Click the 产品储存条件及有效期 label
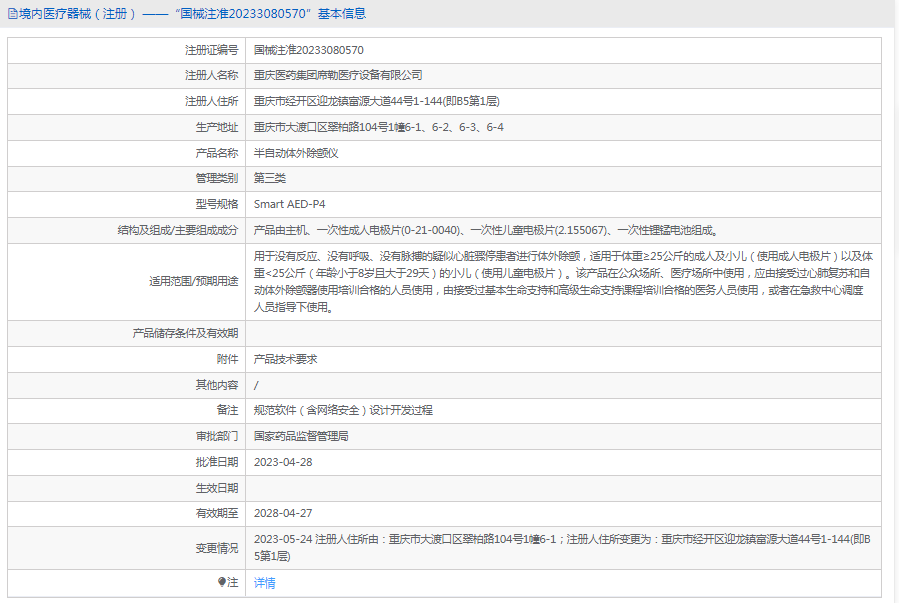 click(x=185, y=334)
